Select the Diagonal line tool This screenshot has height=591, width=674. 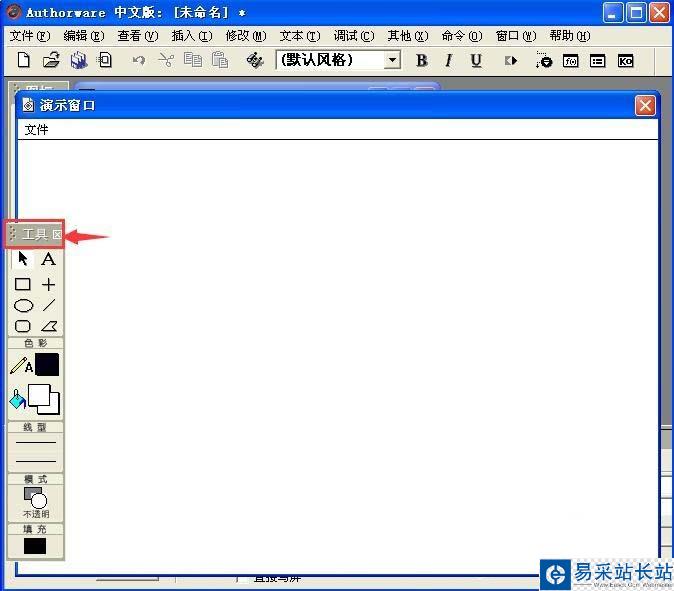(49, 305)
